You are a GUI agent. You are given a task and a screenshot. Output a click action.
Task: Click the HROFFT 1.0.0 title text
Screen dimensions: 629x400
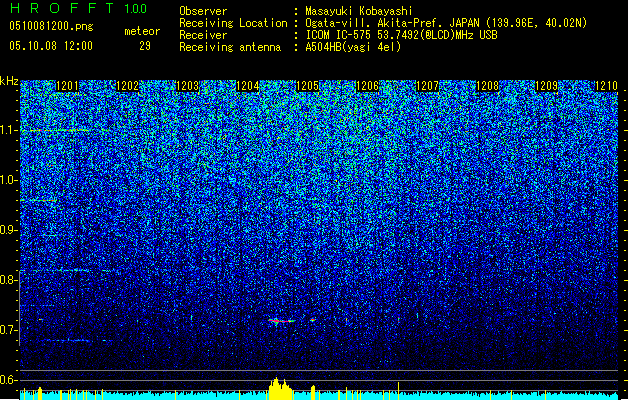pos(79,8)
